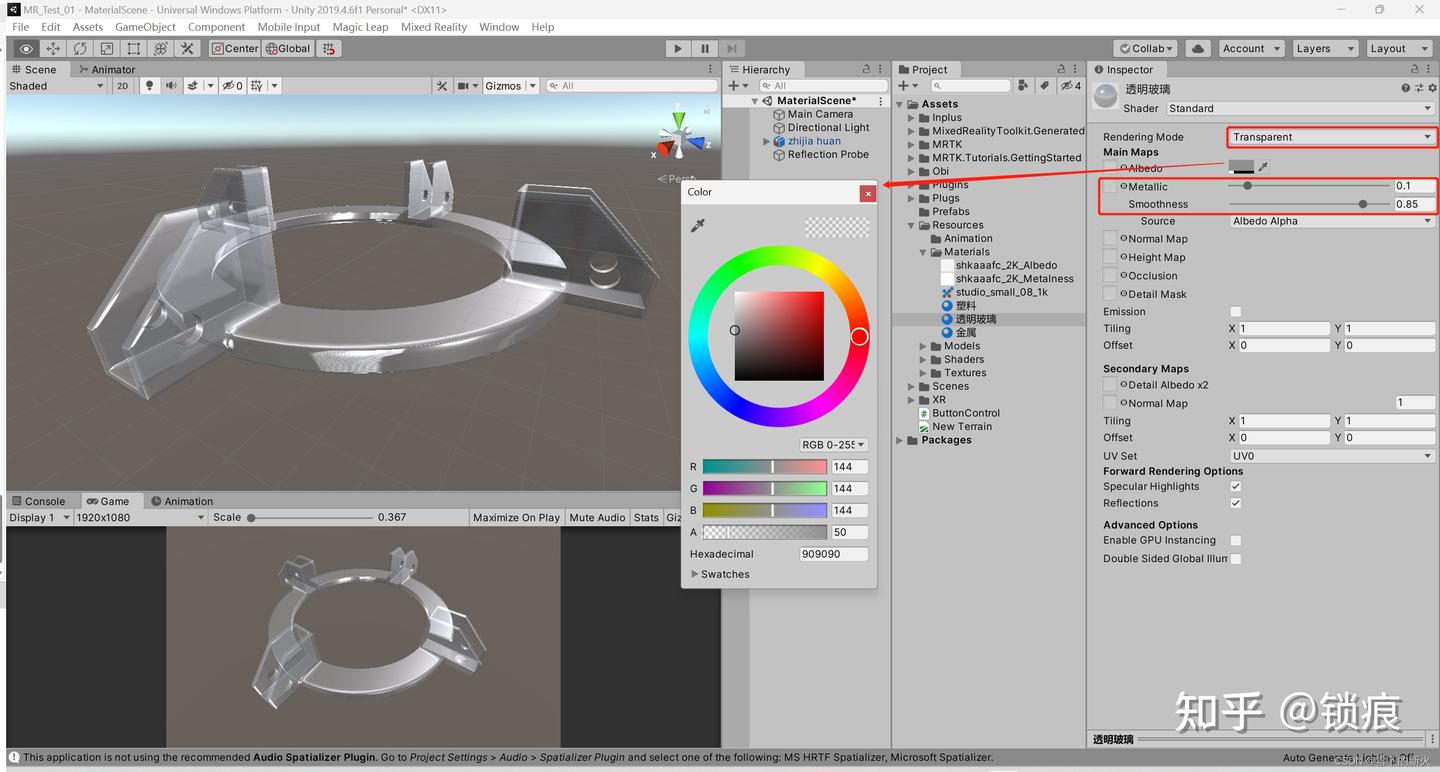Click the Step frame button
The width and height of the screenshot is (1440, 772).
(x=732, y=48)
